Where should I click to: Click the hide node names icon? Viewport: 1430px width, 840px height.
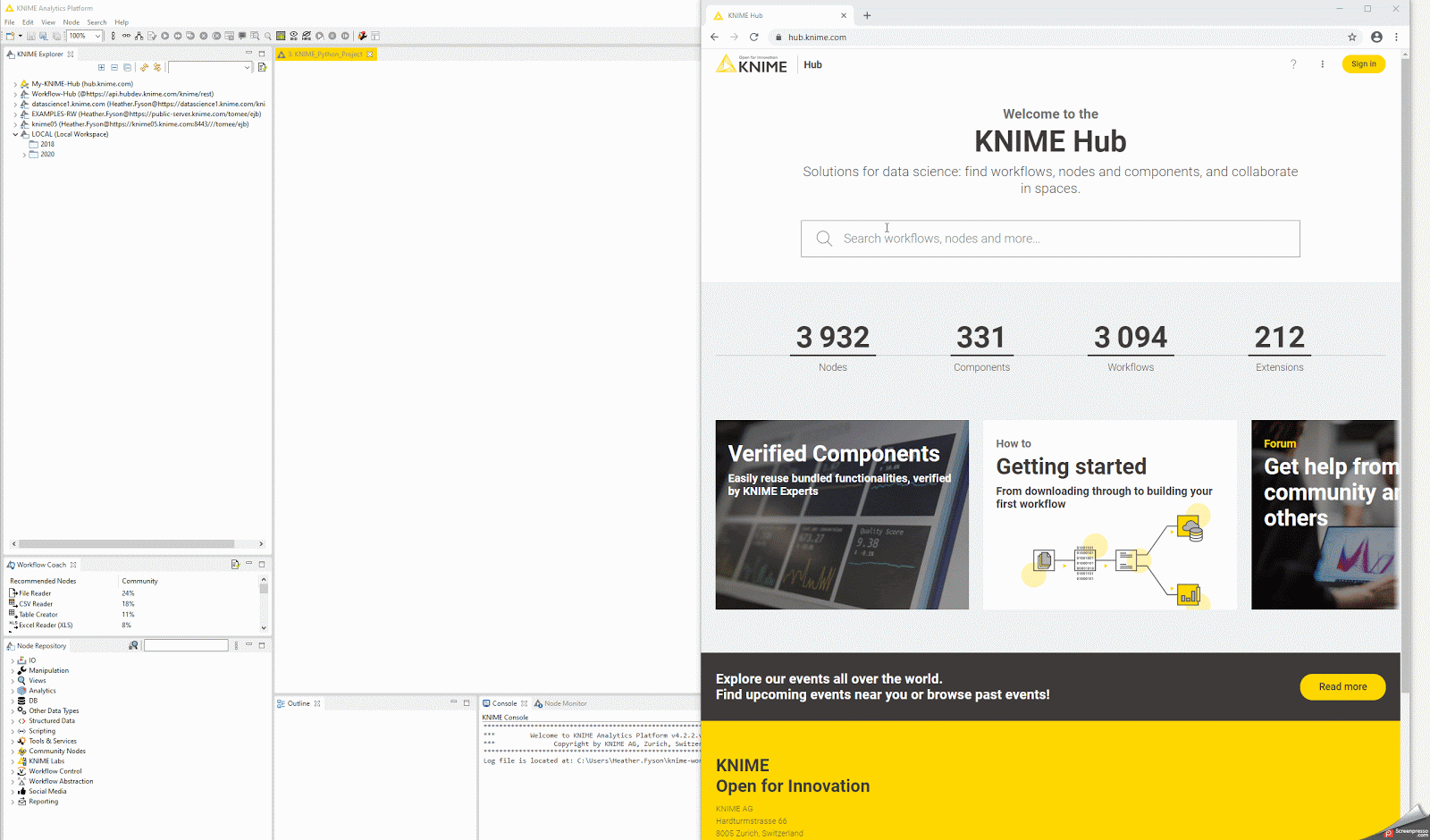click(x=307, y=36)
